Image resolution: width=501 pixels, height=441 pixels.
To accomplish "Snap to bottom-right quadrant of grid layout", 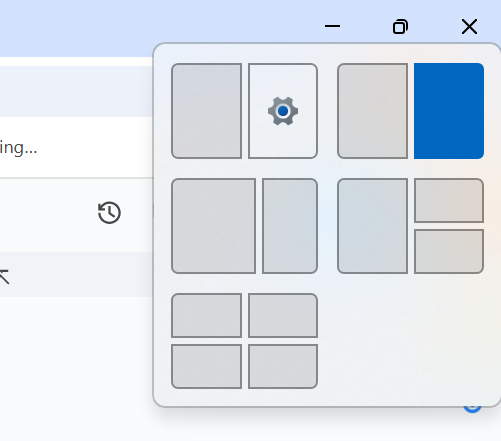I will pyautogui.click(x=283, y=366).
